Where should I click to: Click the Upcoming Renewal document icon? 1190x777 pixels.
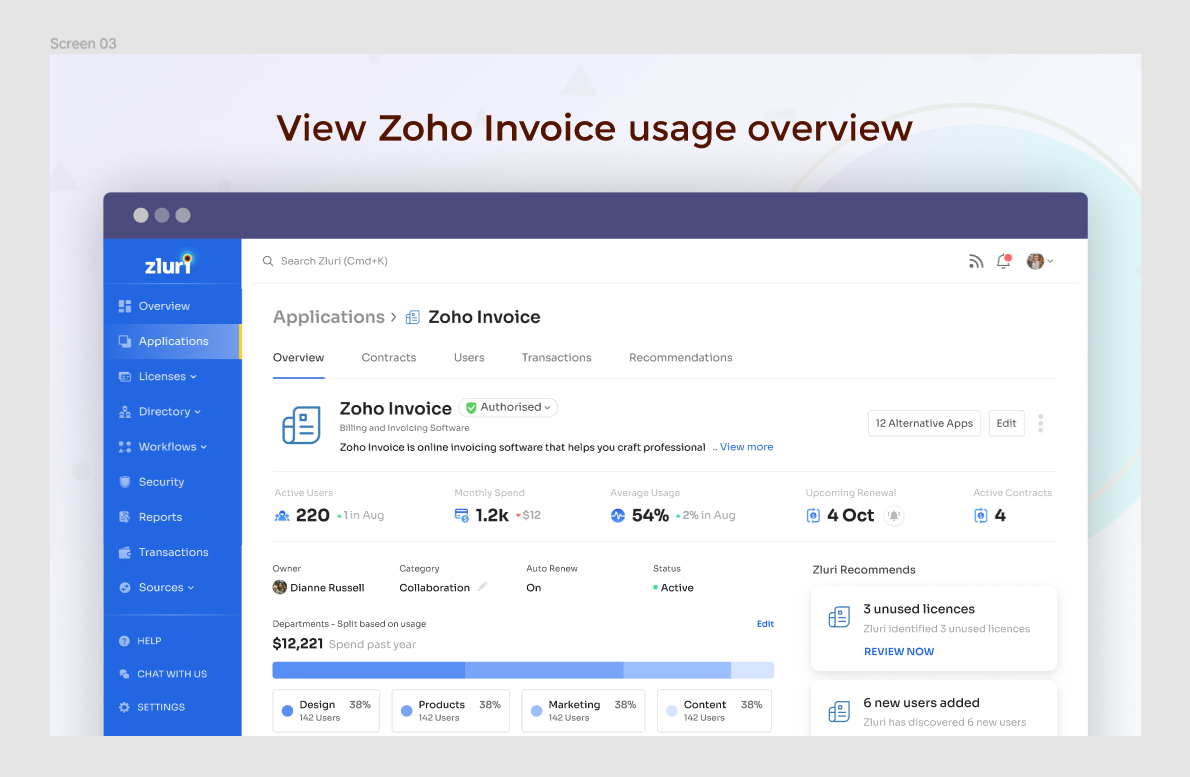click(x=813, y=516)
